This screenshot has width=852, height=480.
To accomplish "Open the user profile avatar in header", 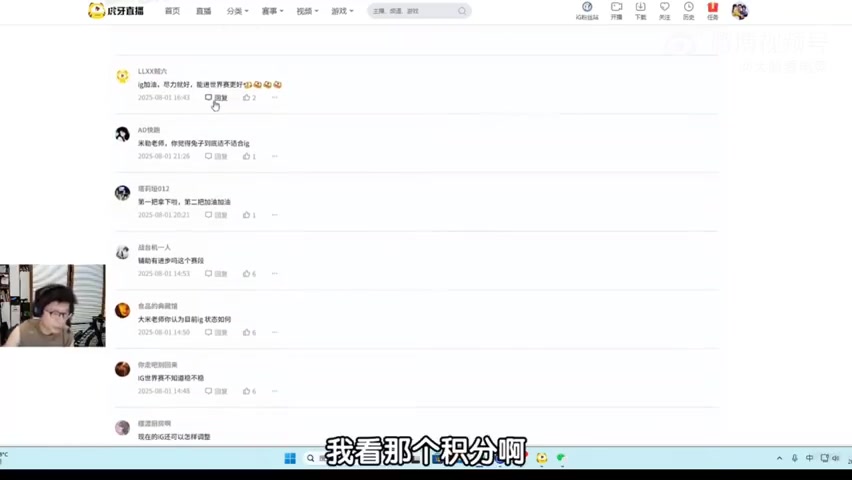I will click(x=740, y=11).
